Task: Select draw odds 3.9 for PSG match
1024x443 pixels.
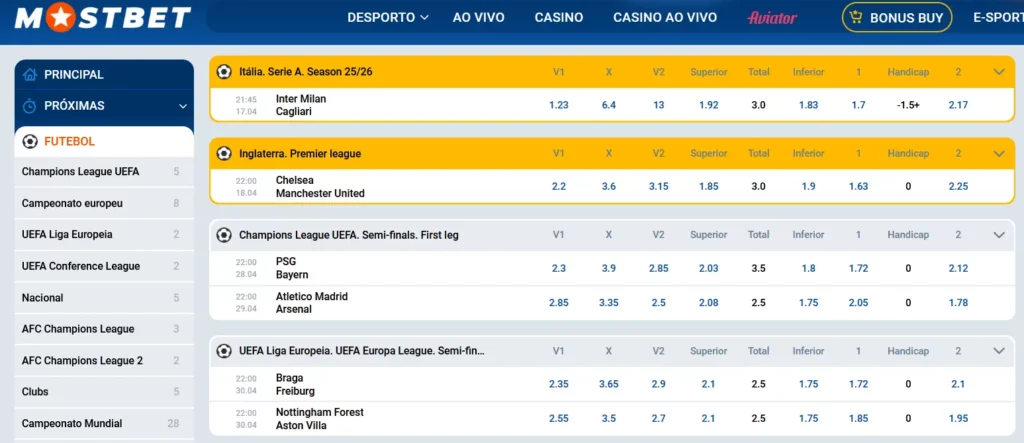Action: (x=609, y=269)
